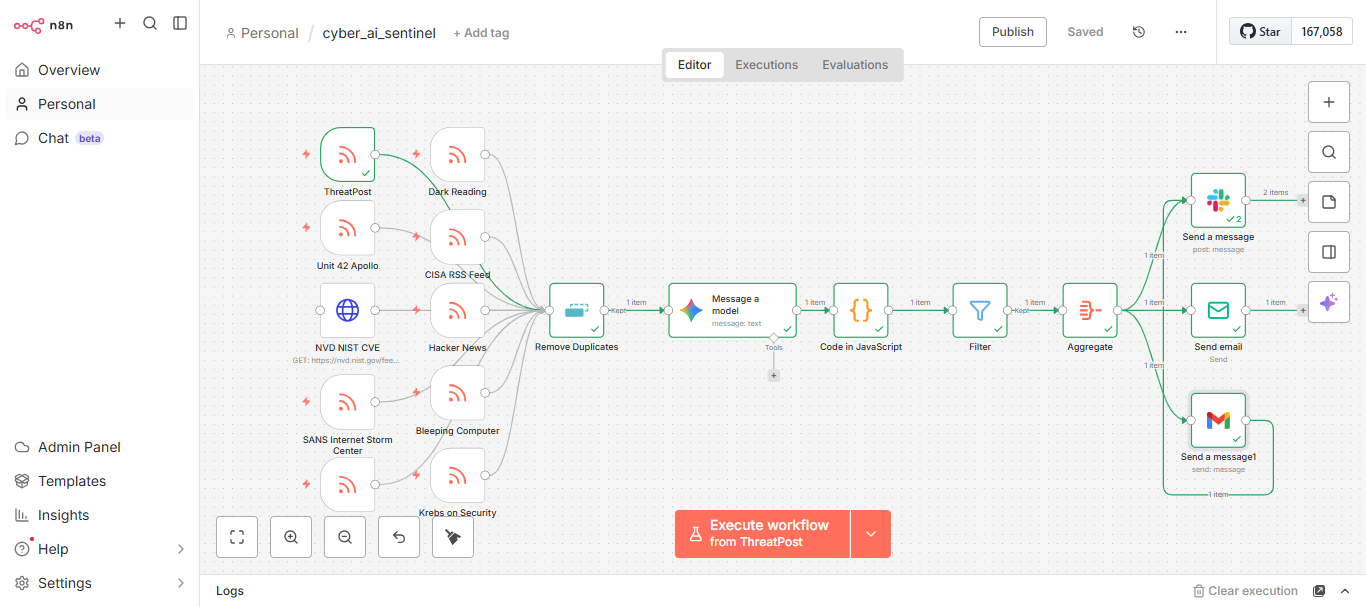The image size is (1366, 607).
Task: Expand the Settings submenu
Action: coord(181,583)
